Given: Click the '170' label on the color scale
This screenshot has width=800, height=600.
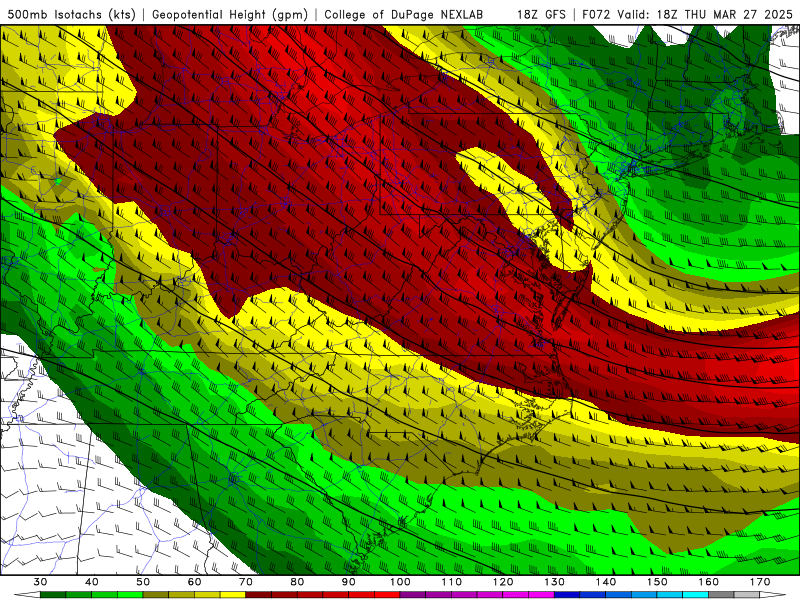Looking at the screenshot, I should [760, 582].
